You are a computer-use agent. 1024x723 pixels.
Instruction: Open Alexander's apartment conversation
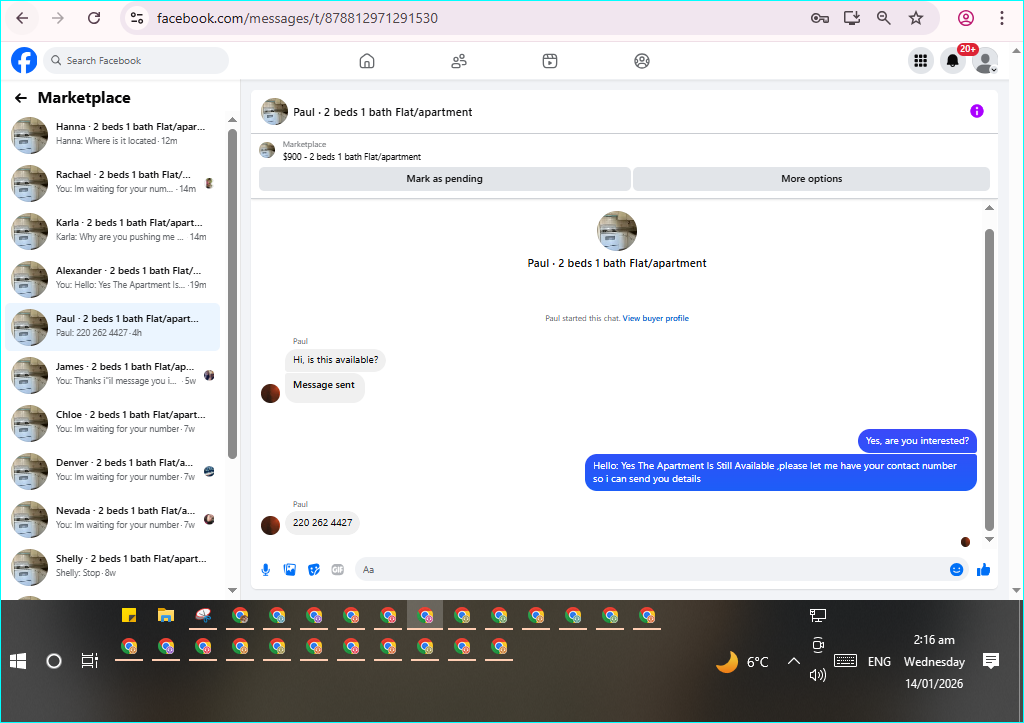click(112, 278)
